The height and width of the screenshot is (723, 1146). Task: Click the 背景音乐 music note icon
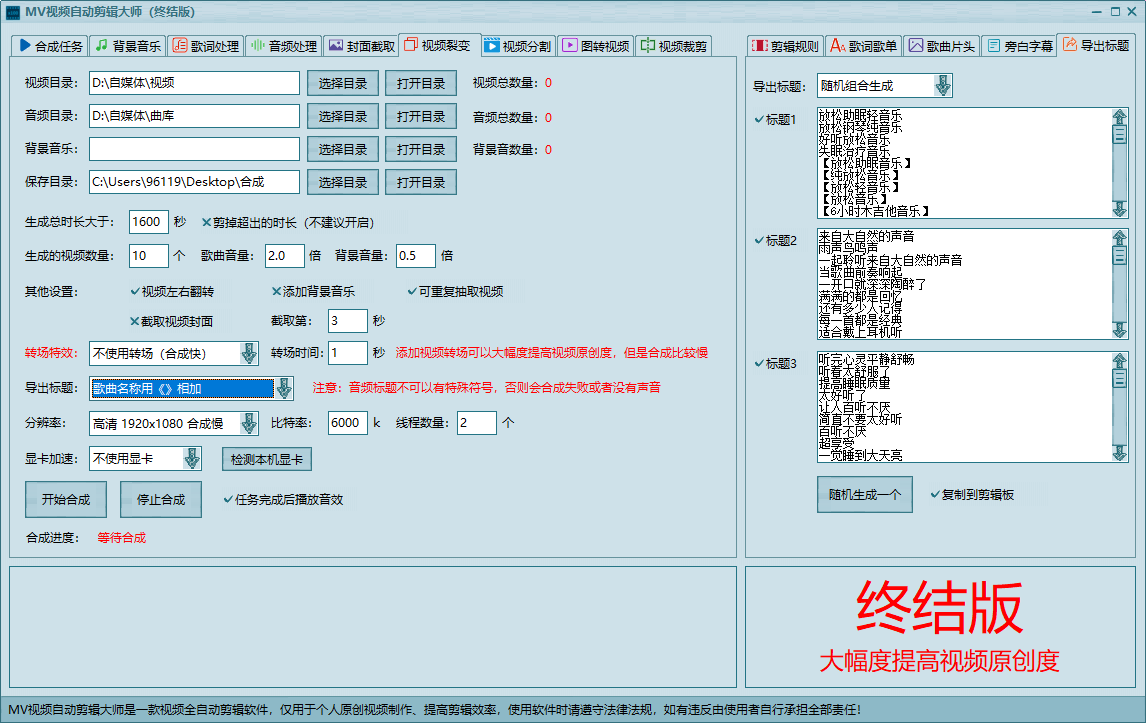coord(101,46)
